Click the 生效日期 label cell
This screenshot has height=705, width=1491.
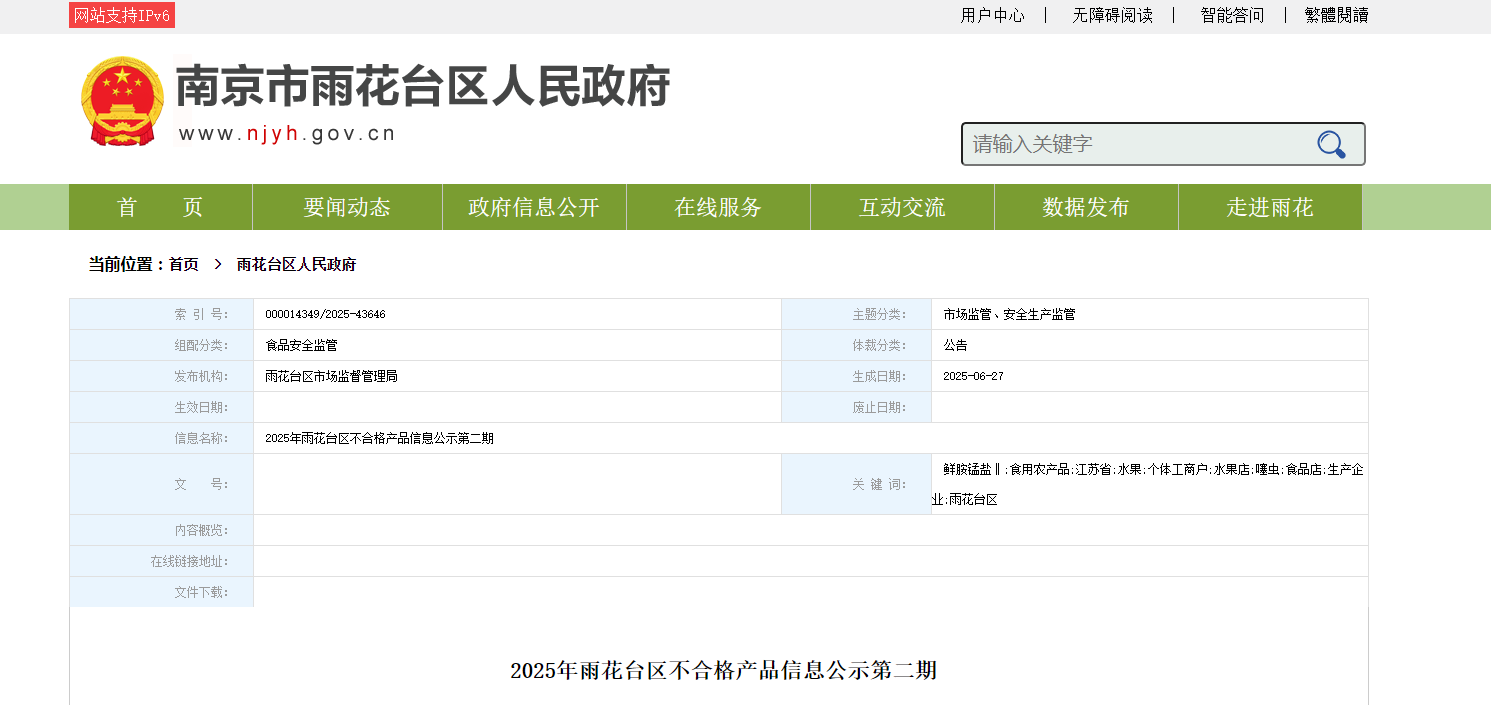click(x=161, y=407)
